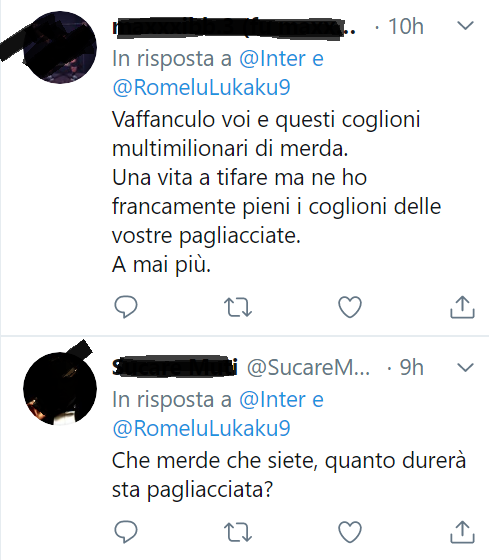Open @RomeluLukaku9 mention in first tweet

pyautogui.click(x=201, y=88)
